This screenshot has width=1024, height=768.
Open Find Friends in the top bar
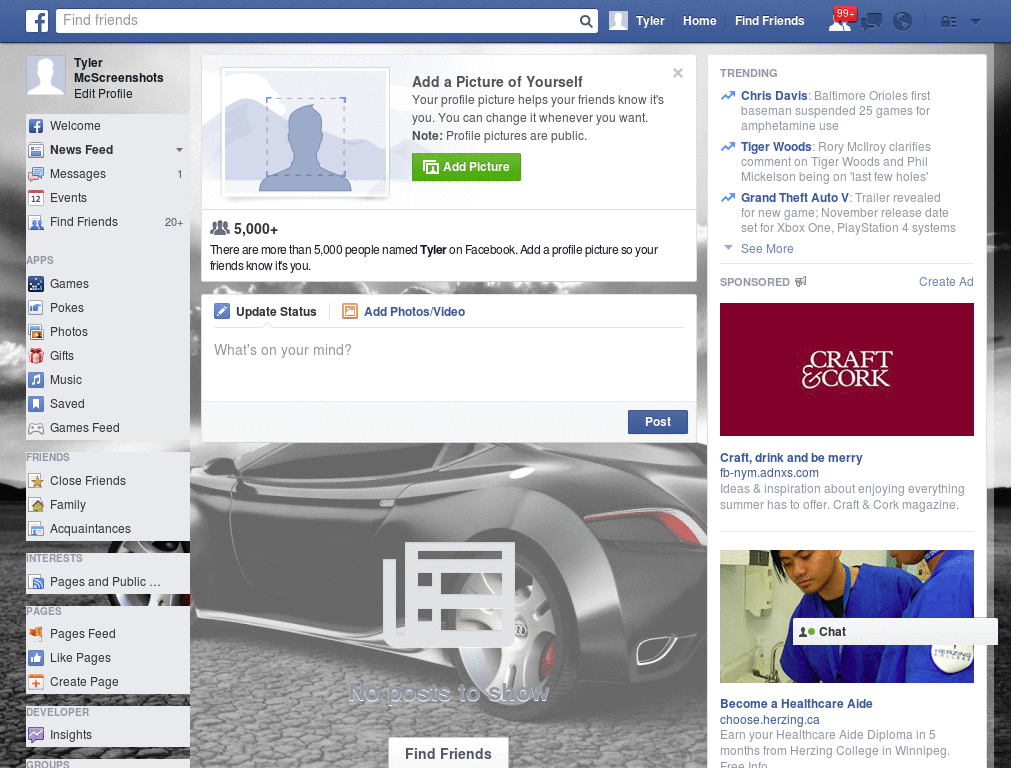[x=769, y=21]
